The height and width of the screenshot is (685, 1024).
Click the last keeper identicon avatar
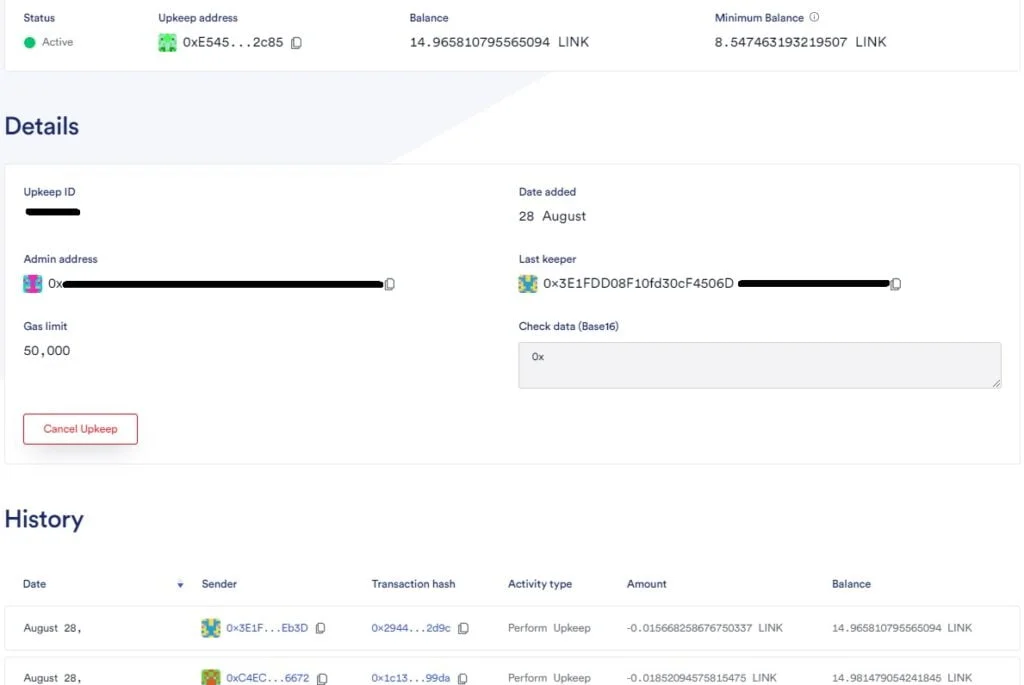(528, 284)
